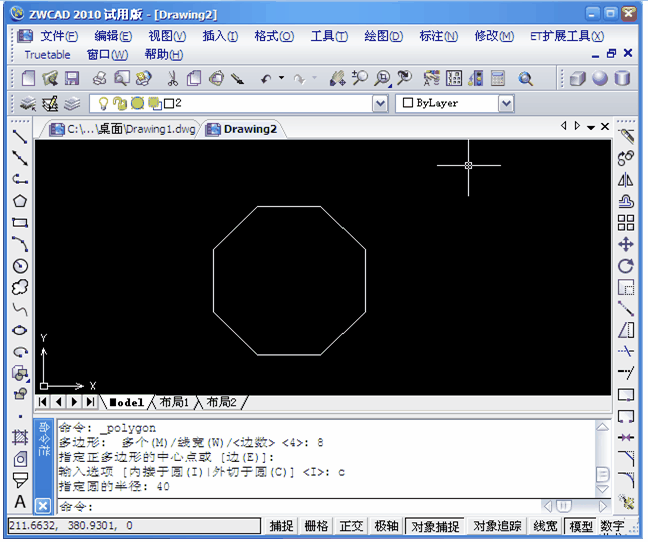Click the 3D sphere icon
Screen dimensions: 648x542
(600, 78)
